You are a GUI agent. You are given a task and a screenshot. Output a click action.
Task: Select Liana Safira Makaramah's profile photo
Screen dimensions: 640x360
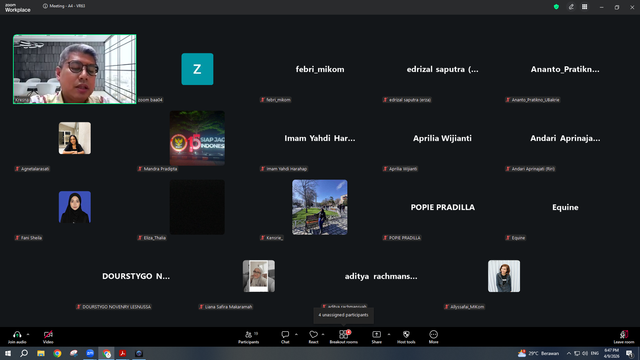(259, 276)
